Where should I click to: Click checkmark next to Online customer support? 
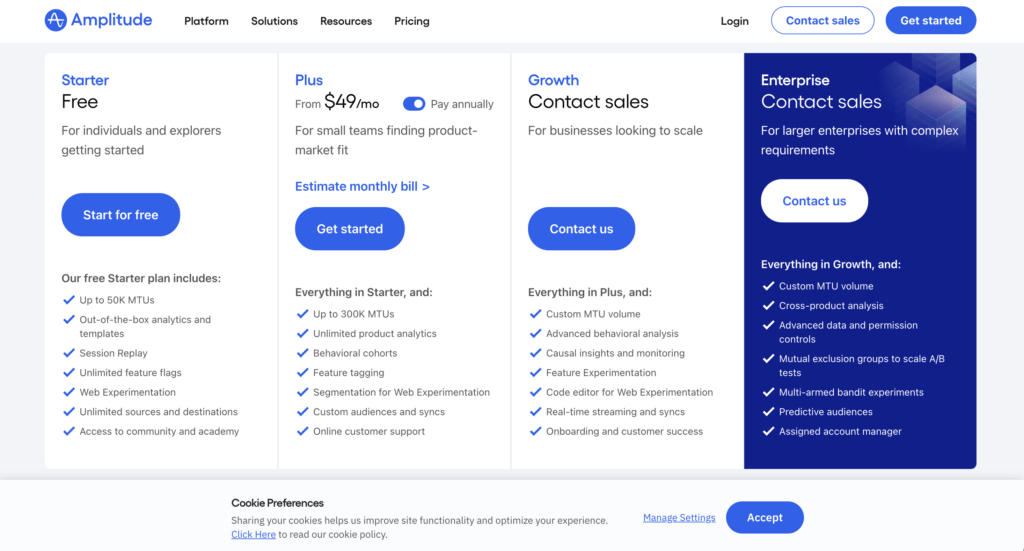(303, 431)
